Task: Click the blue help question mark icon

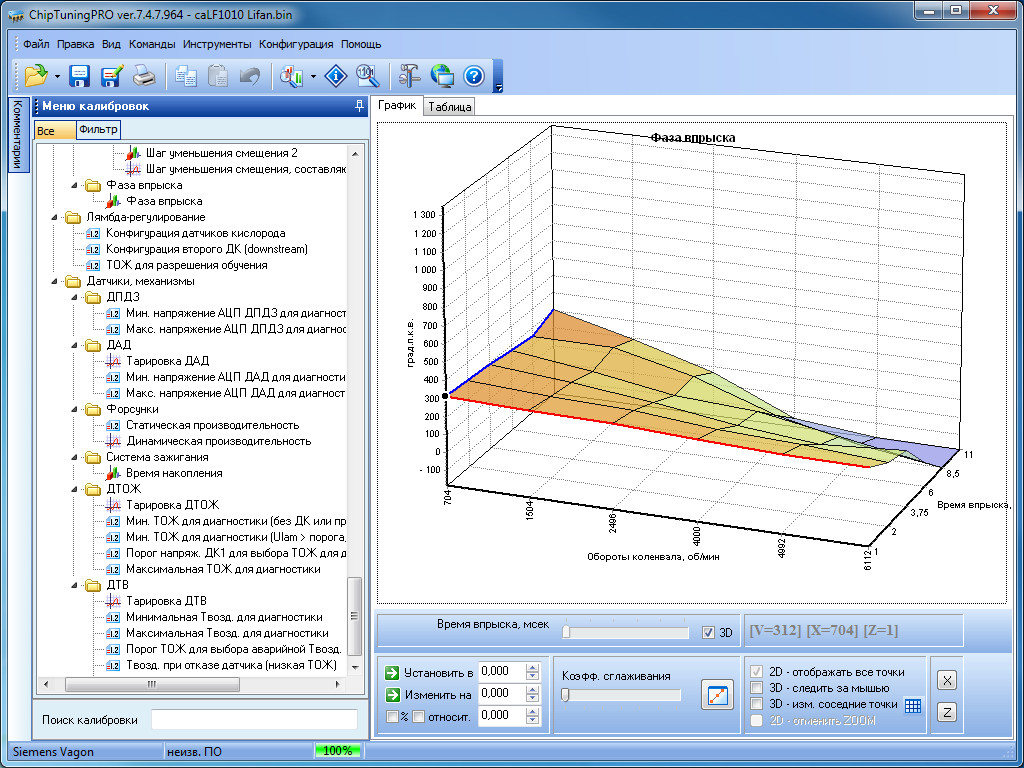Action: pyautogui.click(x=474, y=76)
